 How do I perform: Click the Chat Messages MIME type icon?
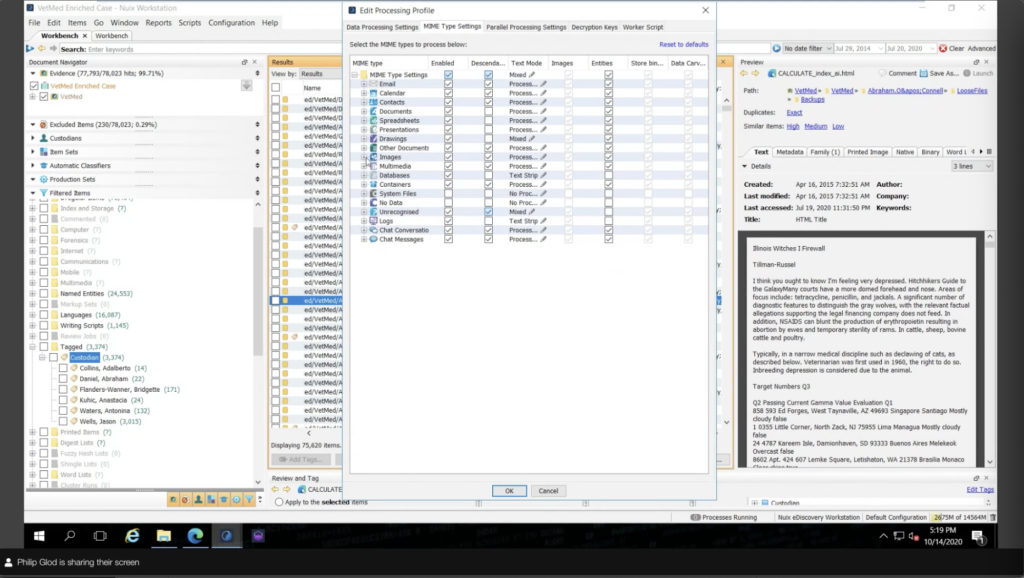pyautogui.click(x=374, y=239)
